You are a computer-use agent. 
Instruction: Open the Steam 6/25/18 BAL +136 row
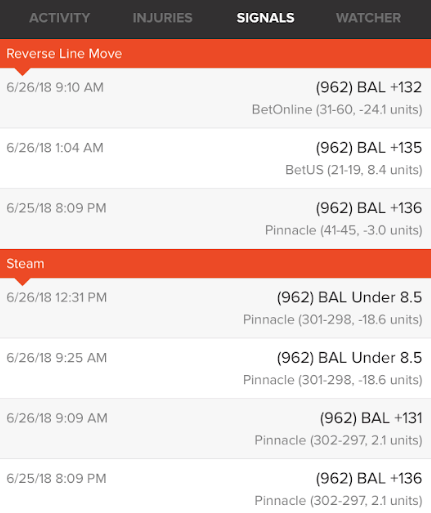(x=215, y=486)
